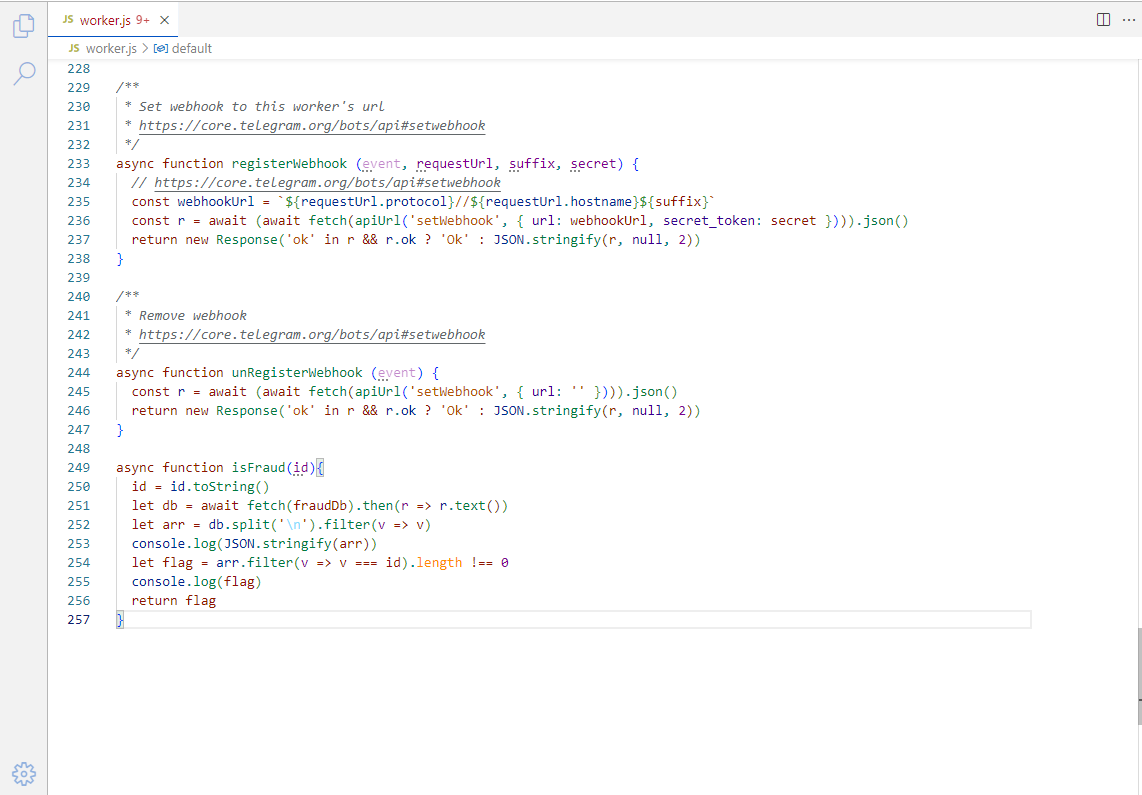Expand the default symbol breadcrumb

[x=191, y=48]
